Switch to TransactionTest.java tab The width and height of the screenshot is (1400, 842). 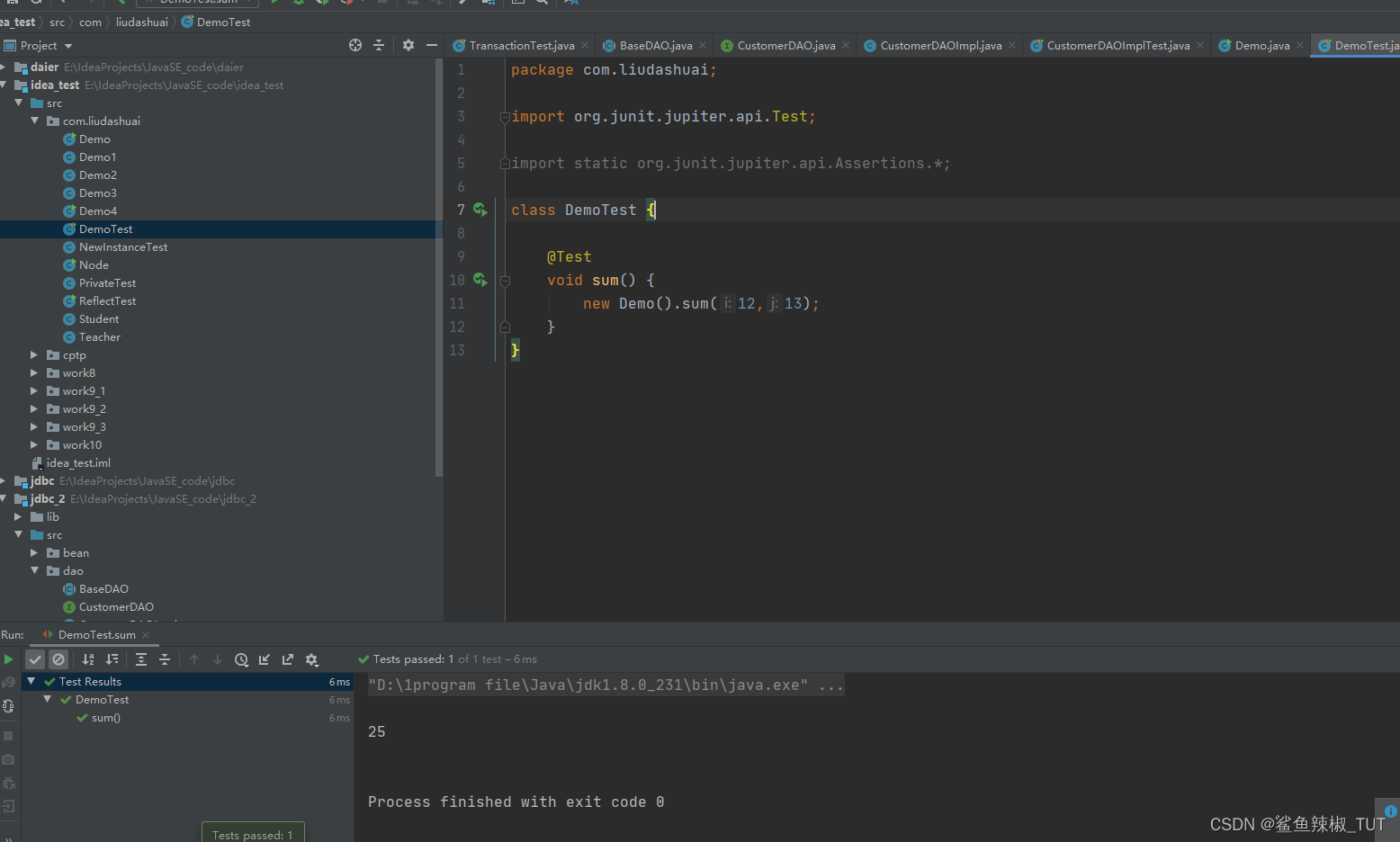click(521, 45)
